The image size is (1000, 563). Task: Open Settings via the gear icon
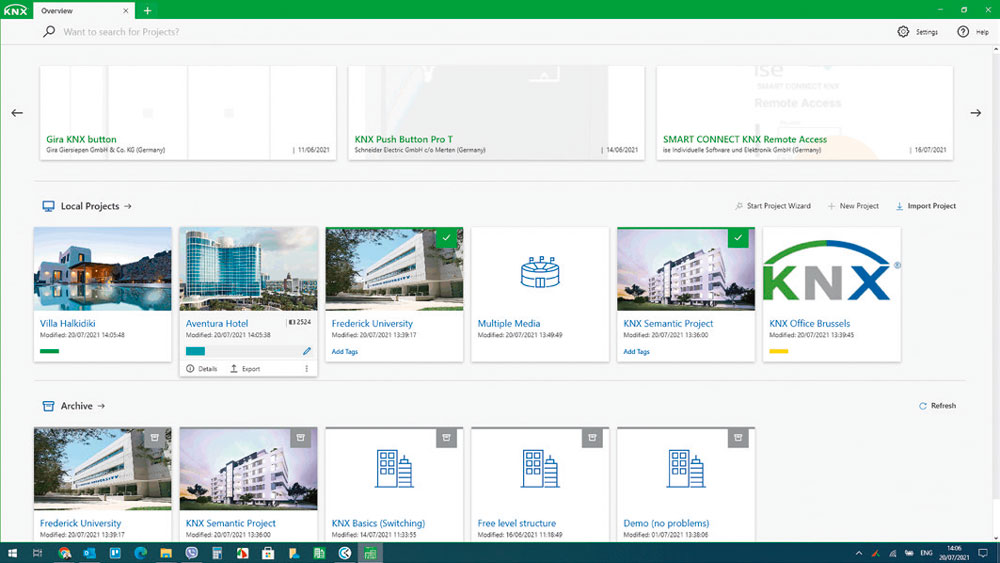coord(903,31)
